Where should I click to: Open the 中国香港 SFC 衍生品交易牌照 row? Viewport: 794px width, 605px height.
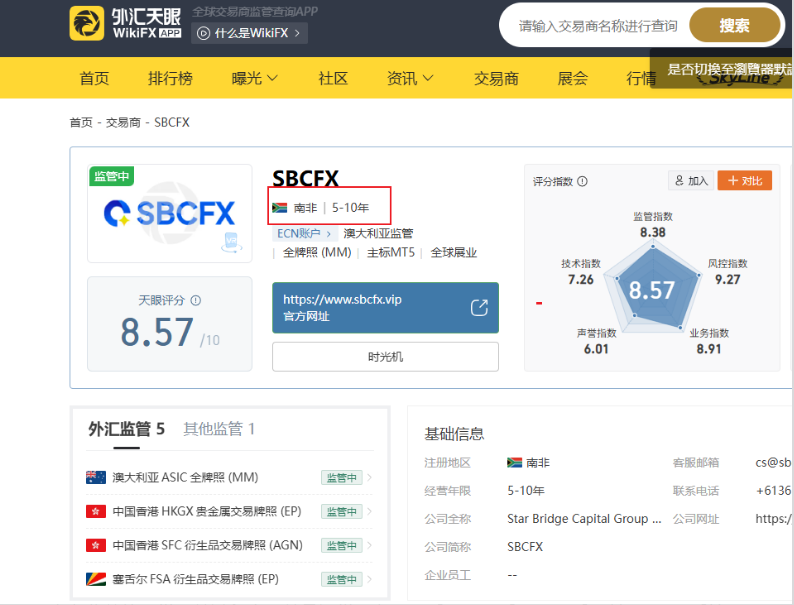pos(229,545)
